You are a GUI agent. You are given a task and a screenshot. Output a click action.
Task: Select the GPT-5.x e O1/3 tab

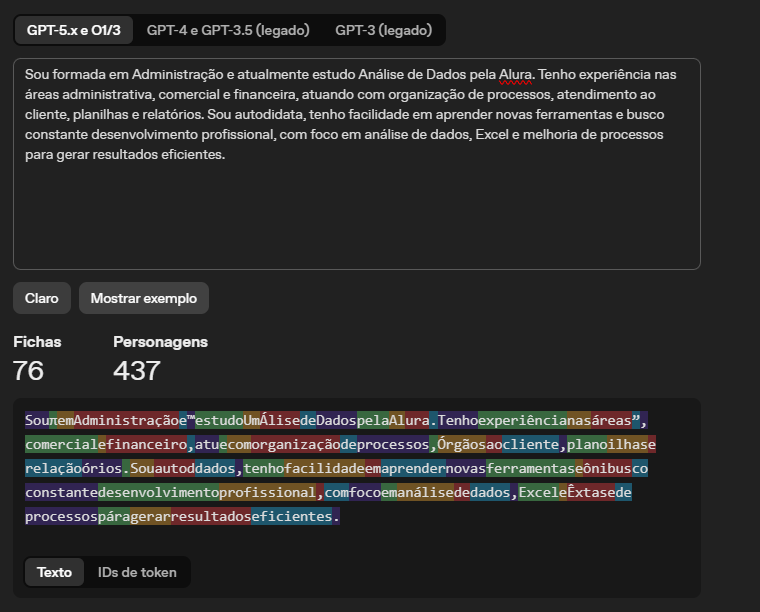pyautogui.click(x=73, y=30)
